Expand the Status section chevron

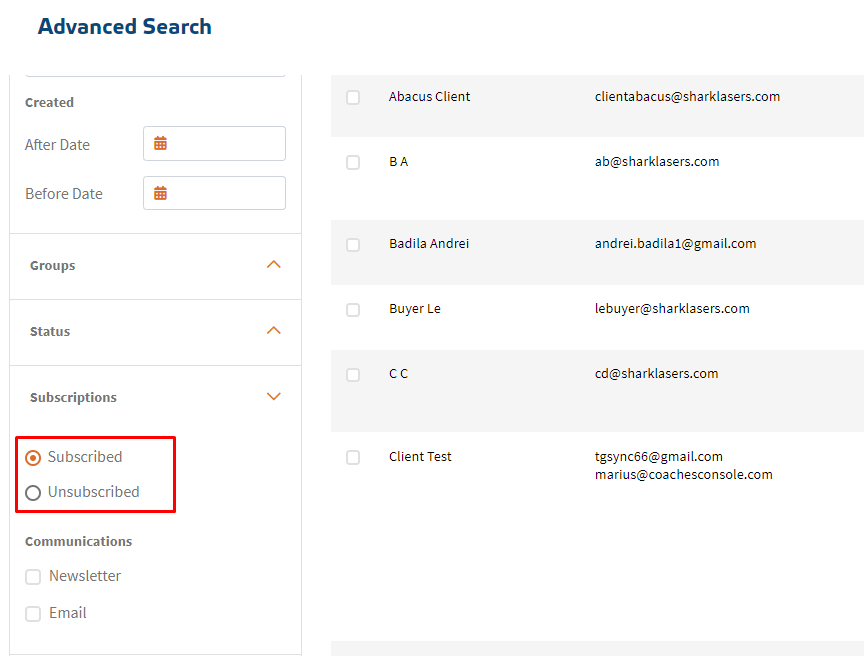[x=274, y=331]
